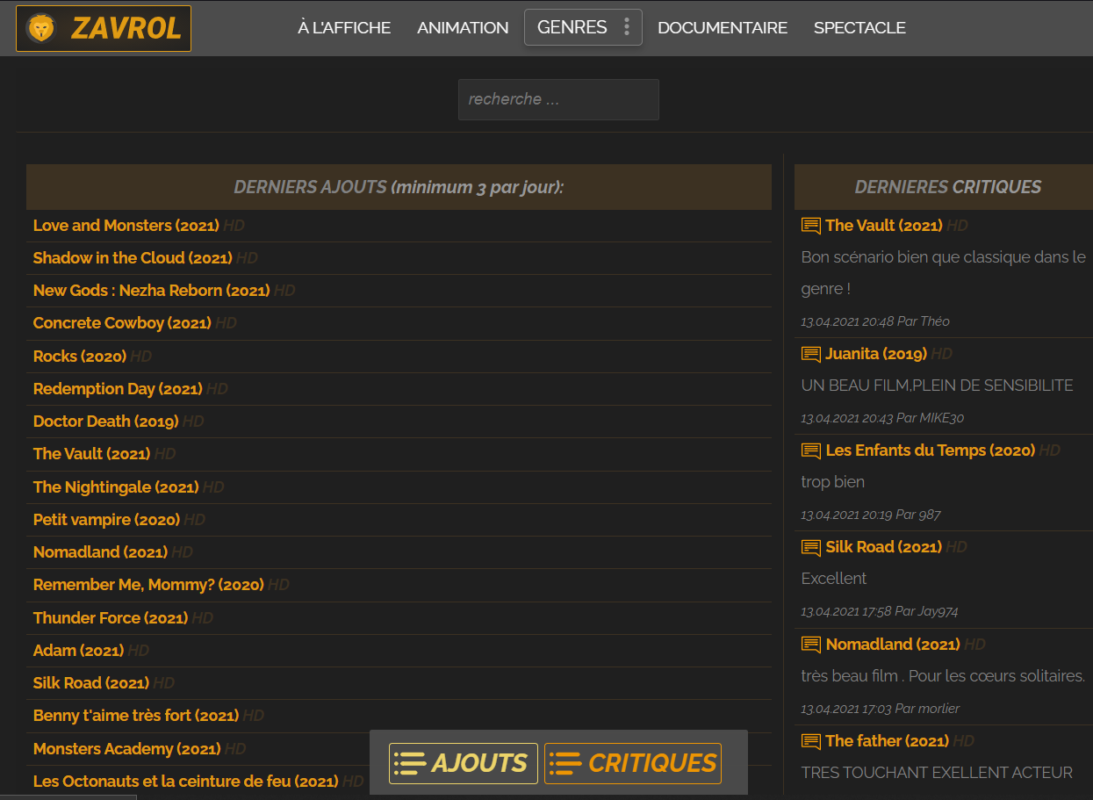Open Nomadland (2021) in additions list
The image size is (1093, 800).
[x=100, y=552]
